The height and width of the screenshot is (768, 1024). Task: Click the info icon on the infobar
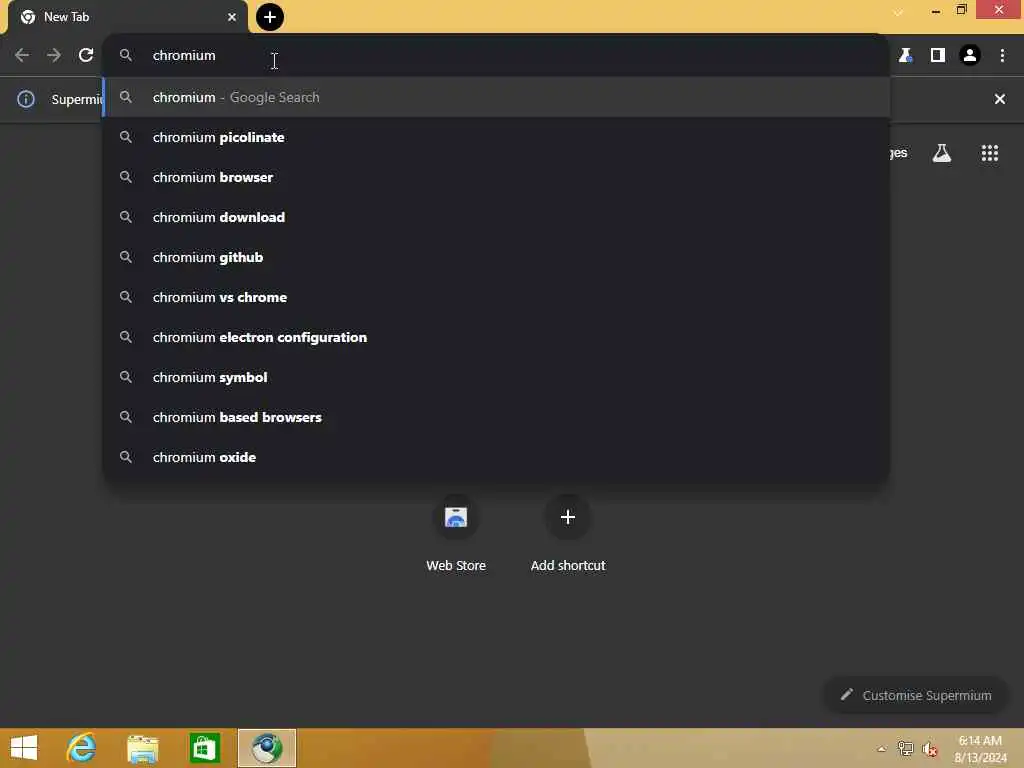pyautogui.click(x=25, y=99)
